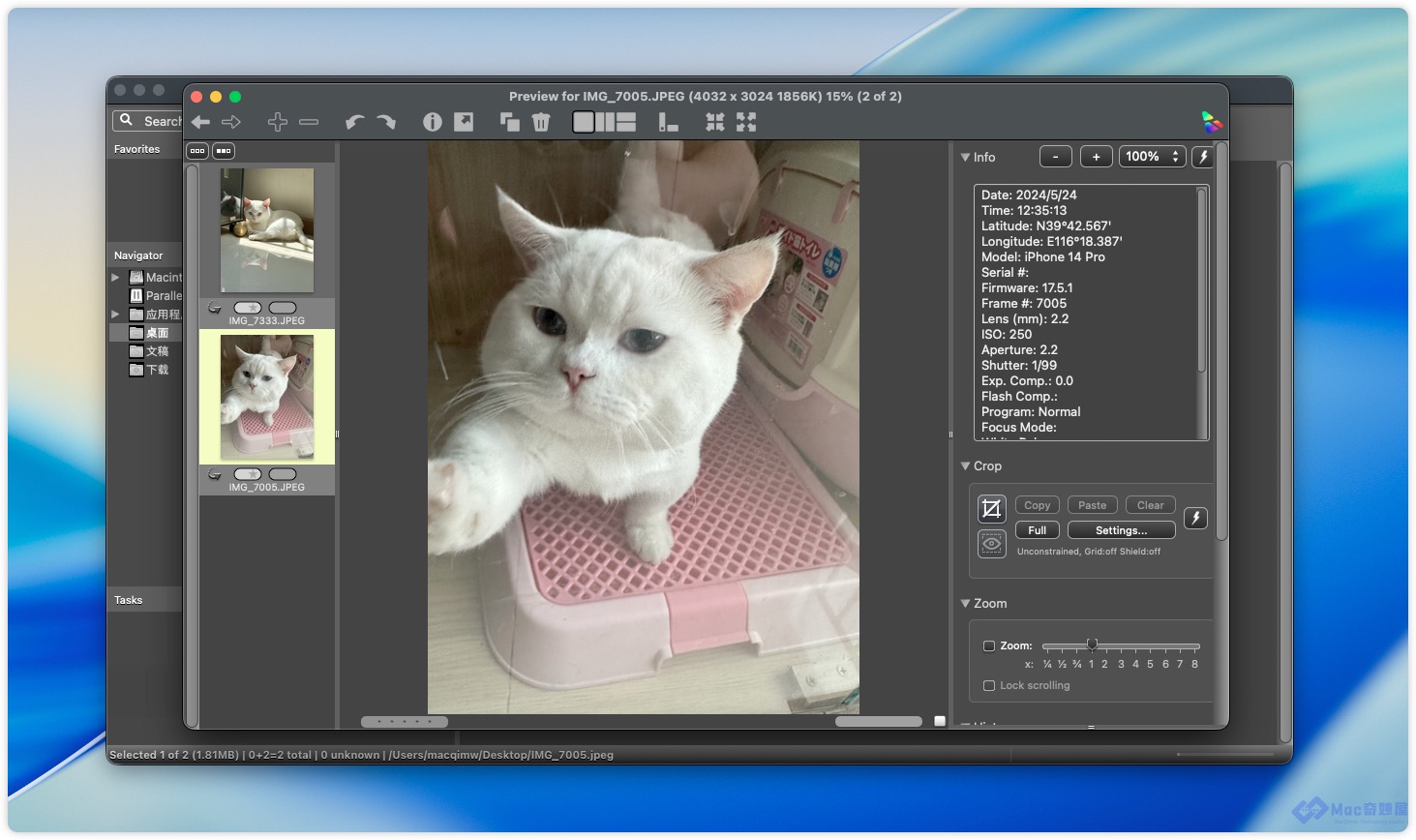Select the crop tool icon in the Crop panel
The height and width of the screenshot is (840, 1416).
pos(992,508)
